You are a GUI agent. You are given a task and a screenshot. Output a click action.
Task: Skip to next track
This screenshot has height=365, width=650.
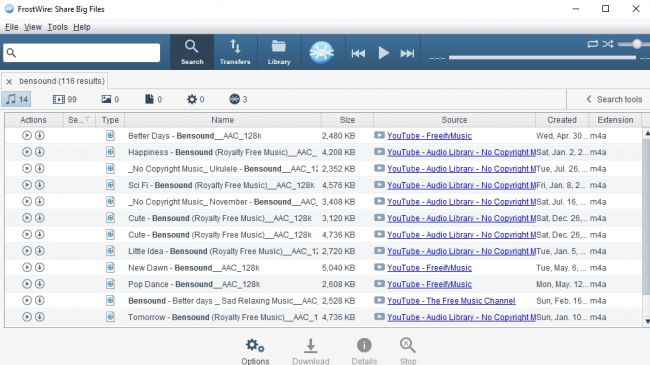pos(407,53)
